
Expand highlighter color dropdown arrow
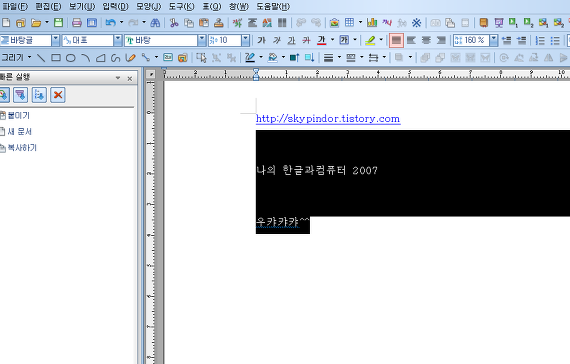pyautogui.click(x=381, y=40)
